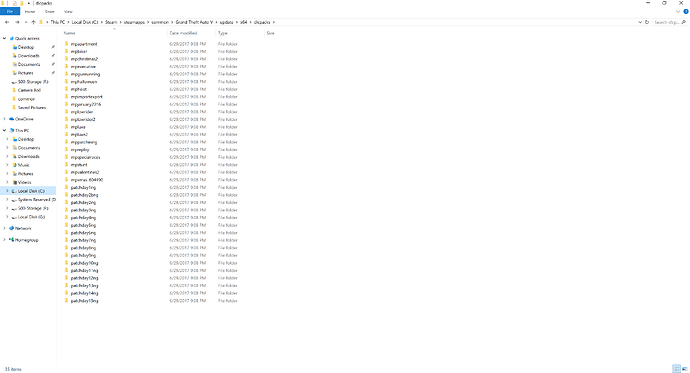This screenshot has height=373, width=690.
Task: Open the Share ribbon tab
Action: pyautogui.click(x=50, y=11)
